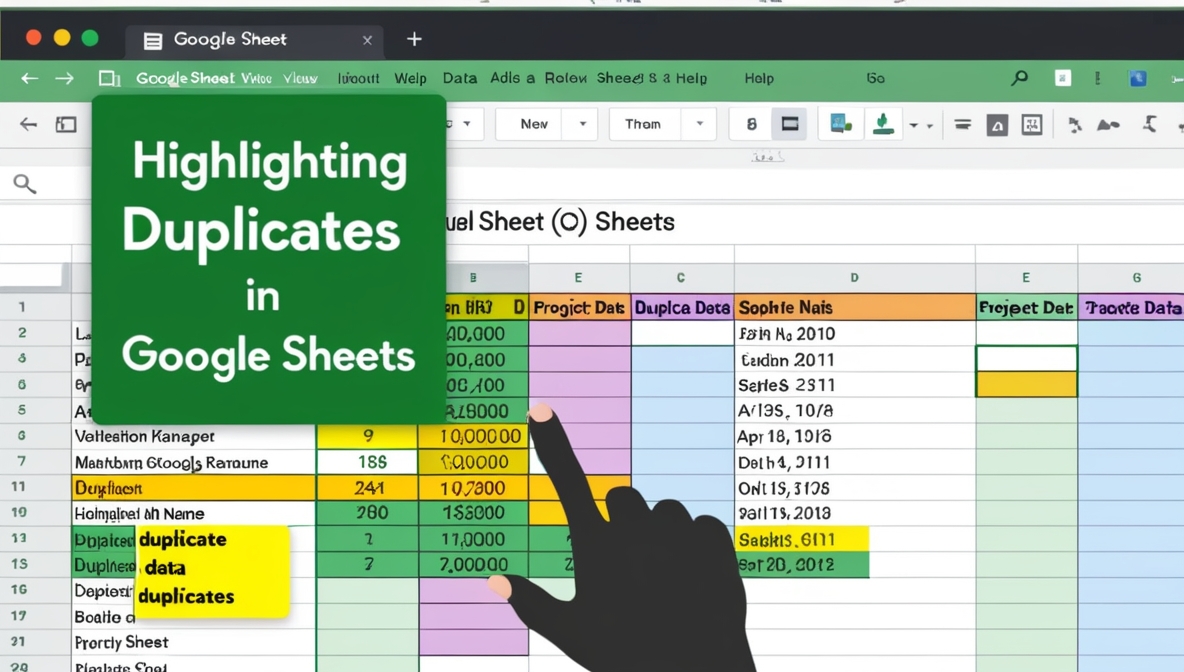
Task: Click the green 'Sar 20, 2012' cell
Action: click(802, 565)
